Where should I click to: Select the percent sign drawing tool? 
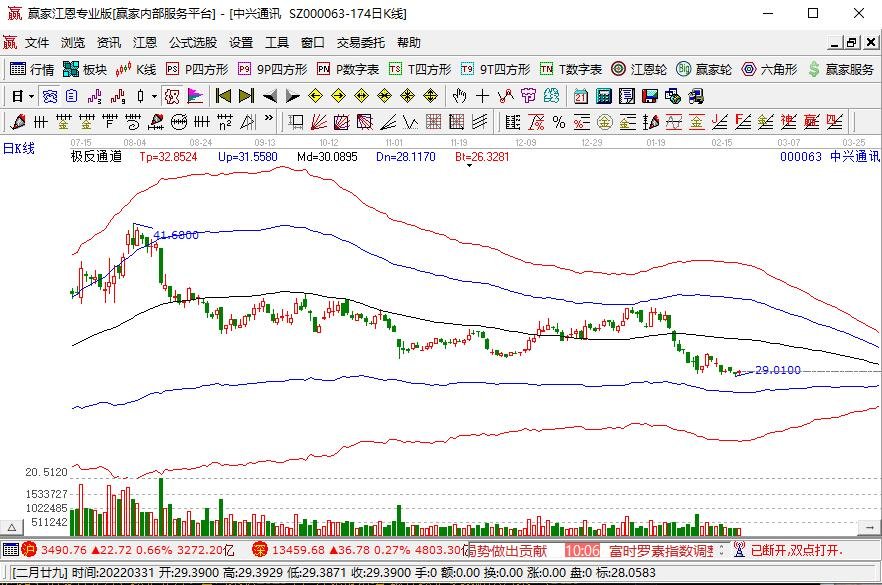click(559, 122)
